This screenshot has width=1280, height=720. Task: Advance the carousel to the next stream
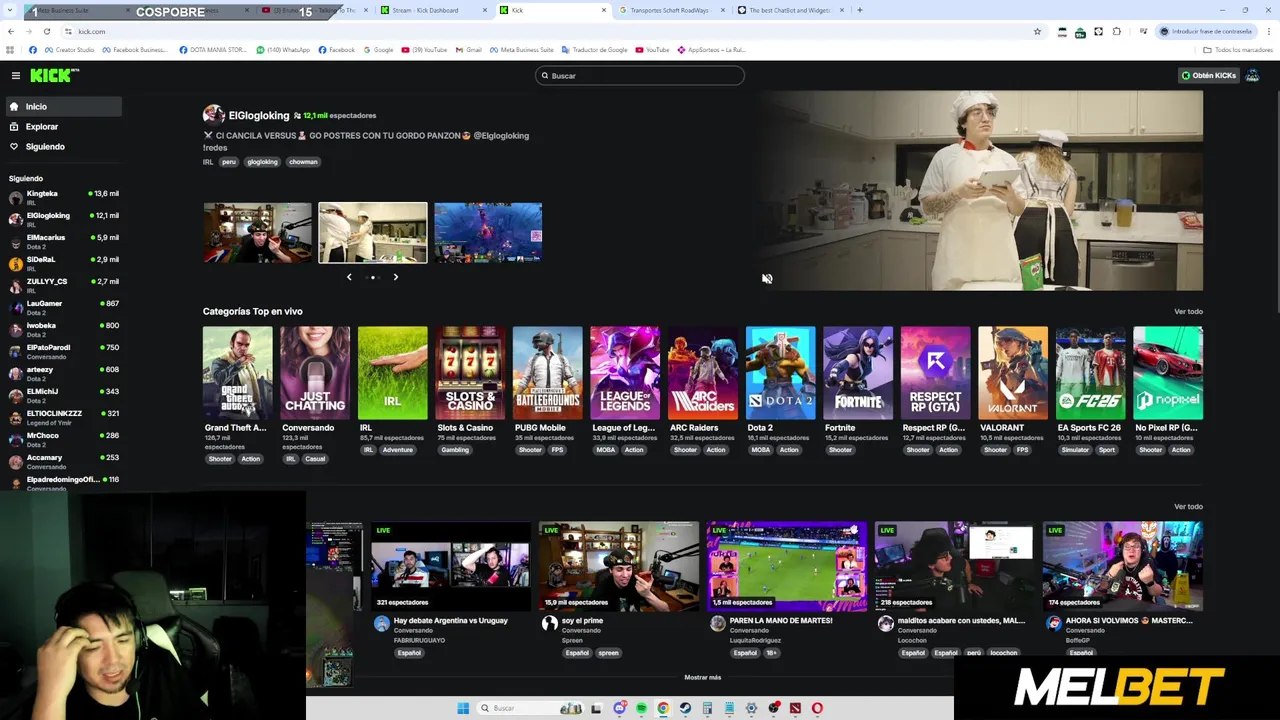pos(395,277)
